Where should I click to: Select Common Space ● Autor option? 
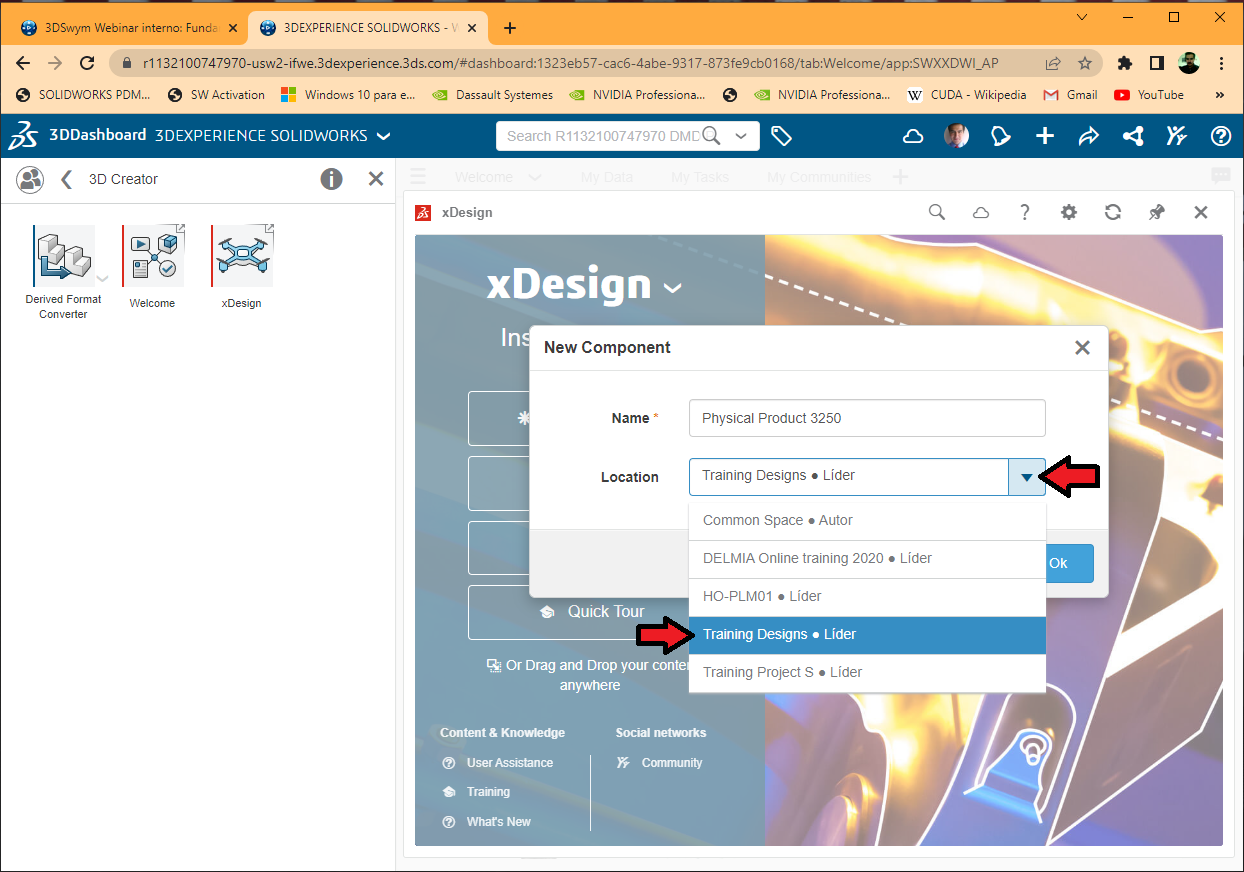[867, 521]
